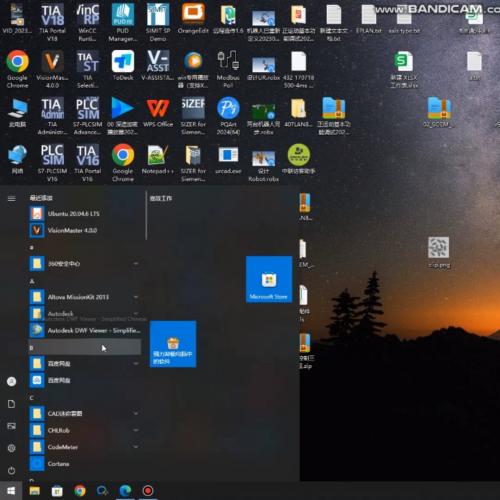Screen dimensions: 500x500
Task: Open Ubuntu 20.04.6 LTS from recently added
Action: point(85,213)
